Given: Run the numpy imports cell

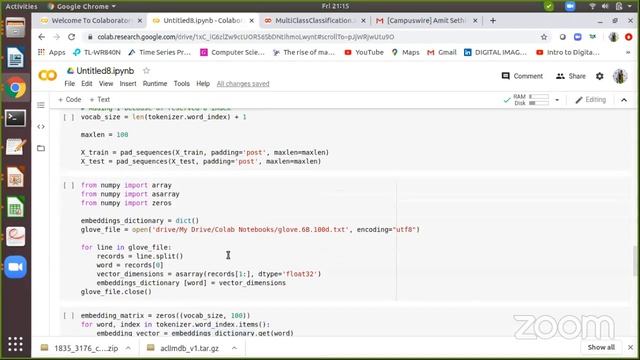Looking at the screenshot, I should [x=69, y=185].
